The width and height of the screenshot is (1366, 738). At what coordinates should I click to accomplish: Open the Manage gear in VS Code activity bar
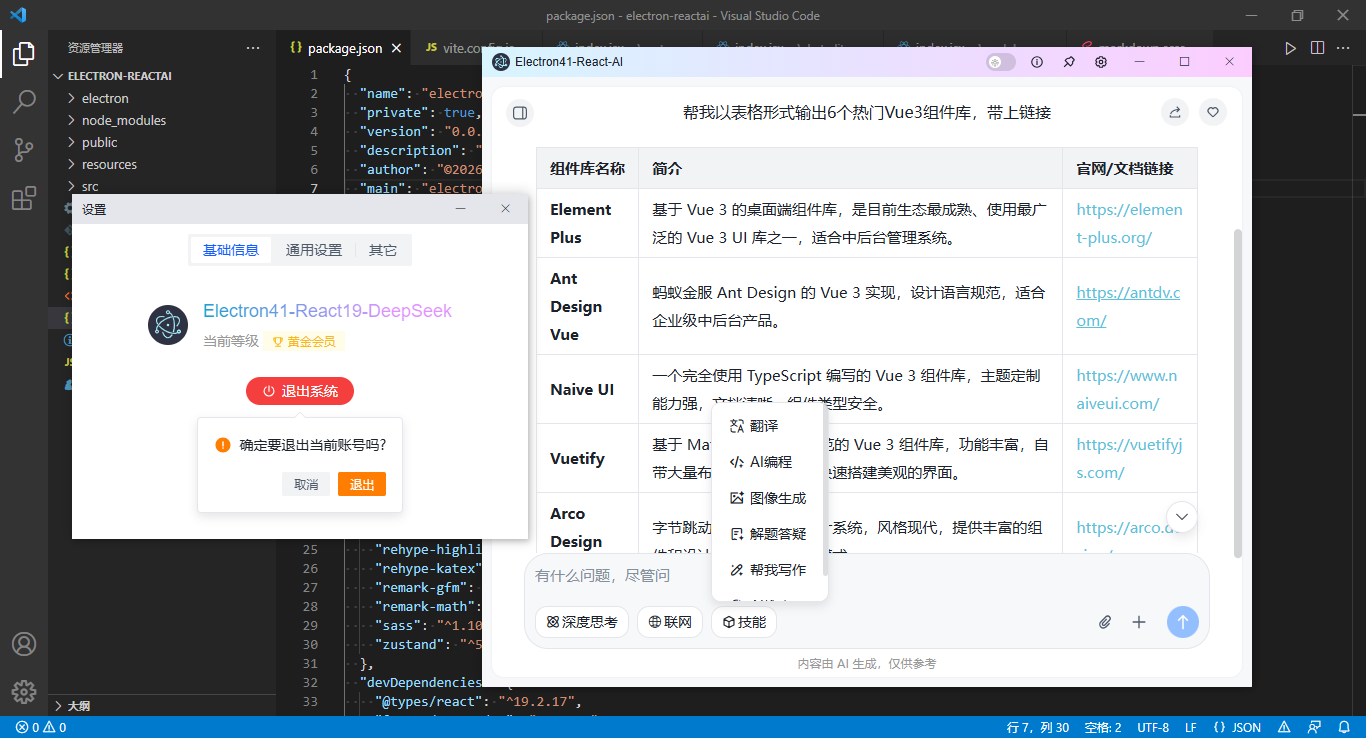coord(24,691)
